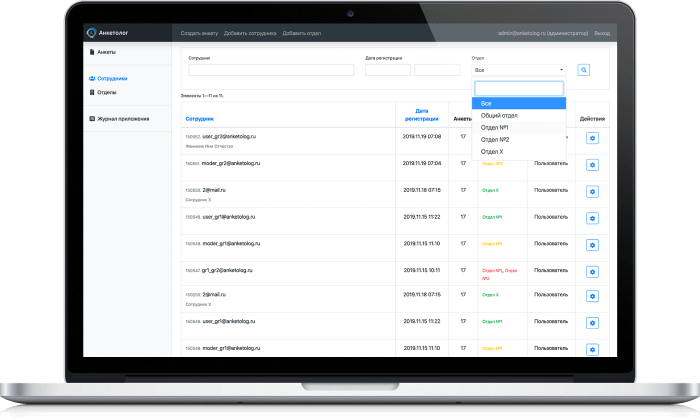This screenshot has width=700, height=420.
Task: Click Добавить отдел in the top bar
Action: (301, 33)
